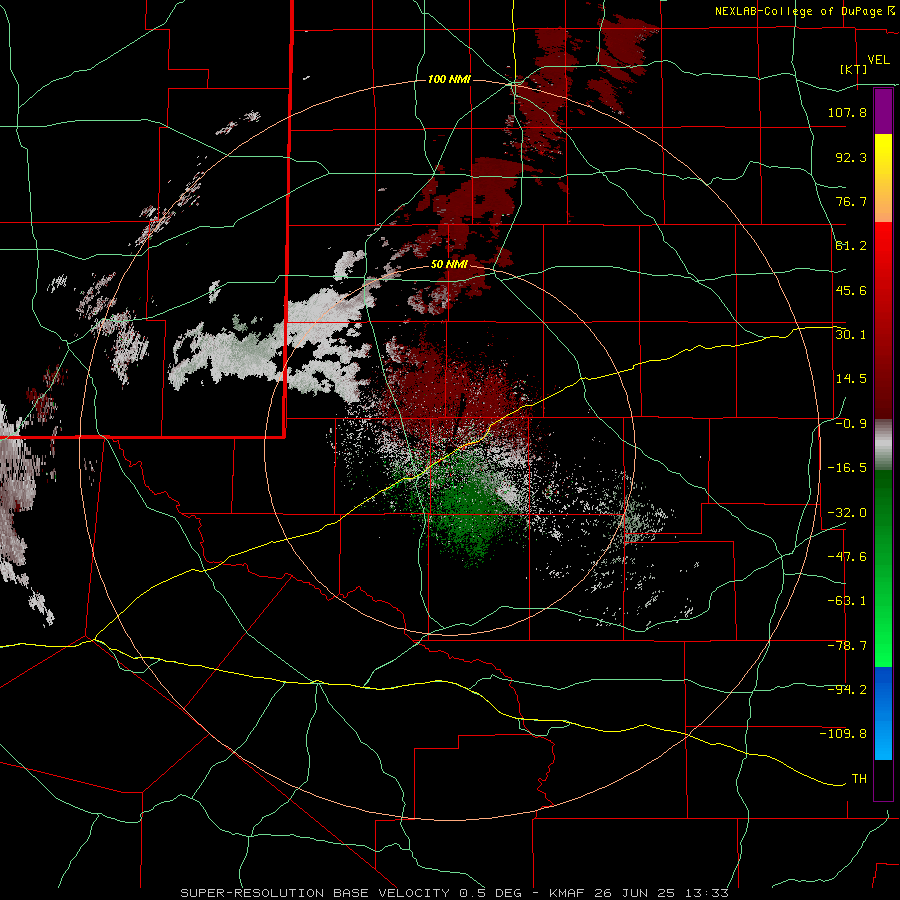The height and width of the screenshot is (900, 900).
Task: Click the -63.1 velocity scale value
Action: point(847,601)
